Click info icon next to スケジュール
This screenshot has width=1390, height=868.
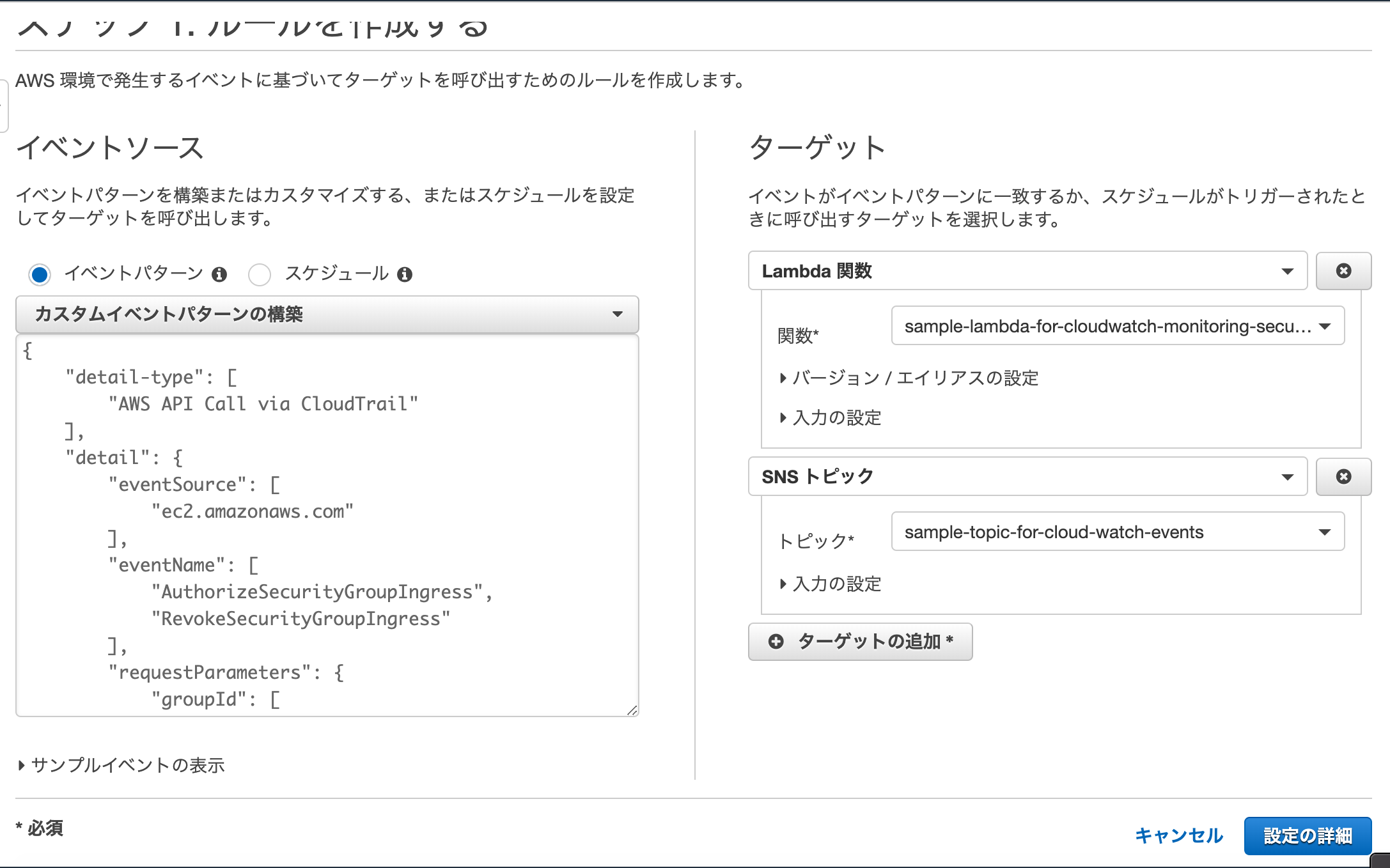pyautogui.click(x=405, y=274)
